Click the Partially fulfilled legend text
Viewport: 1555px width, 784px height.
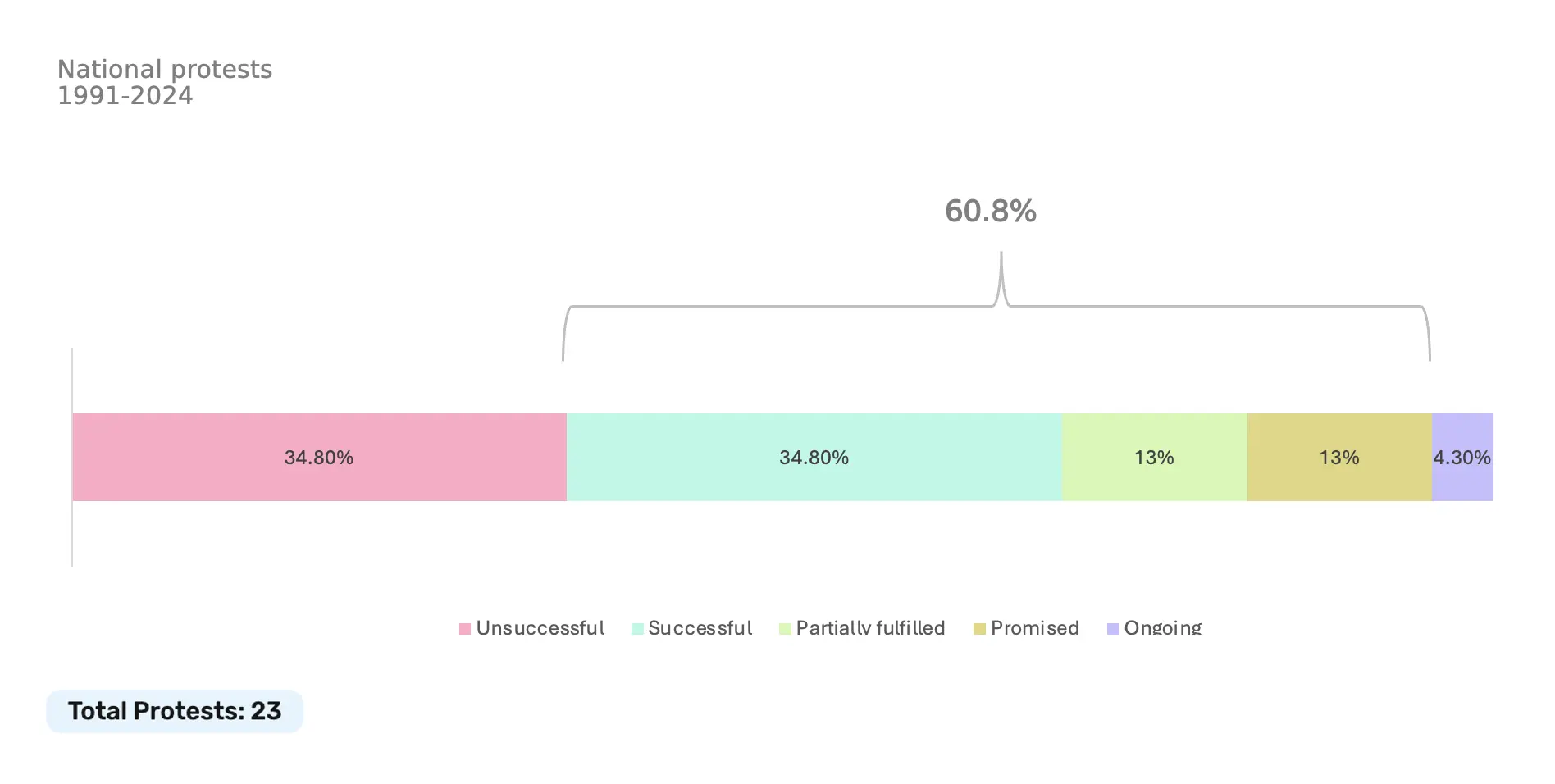click(x=870, y=628)
